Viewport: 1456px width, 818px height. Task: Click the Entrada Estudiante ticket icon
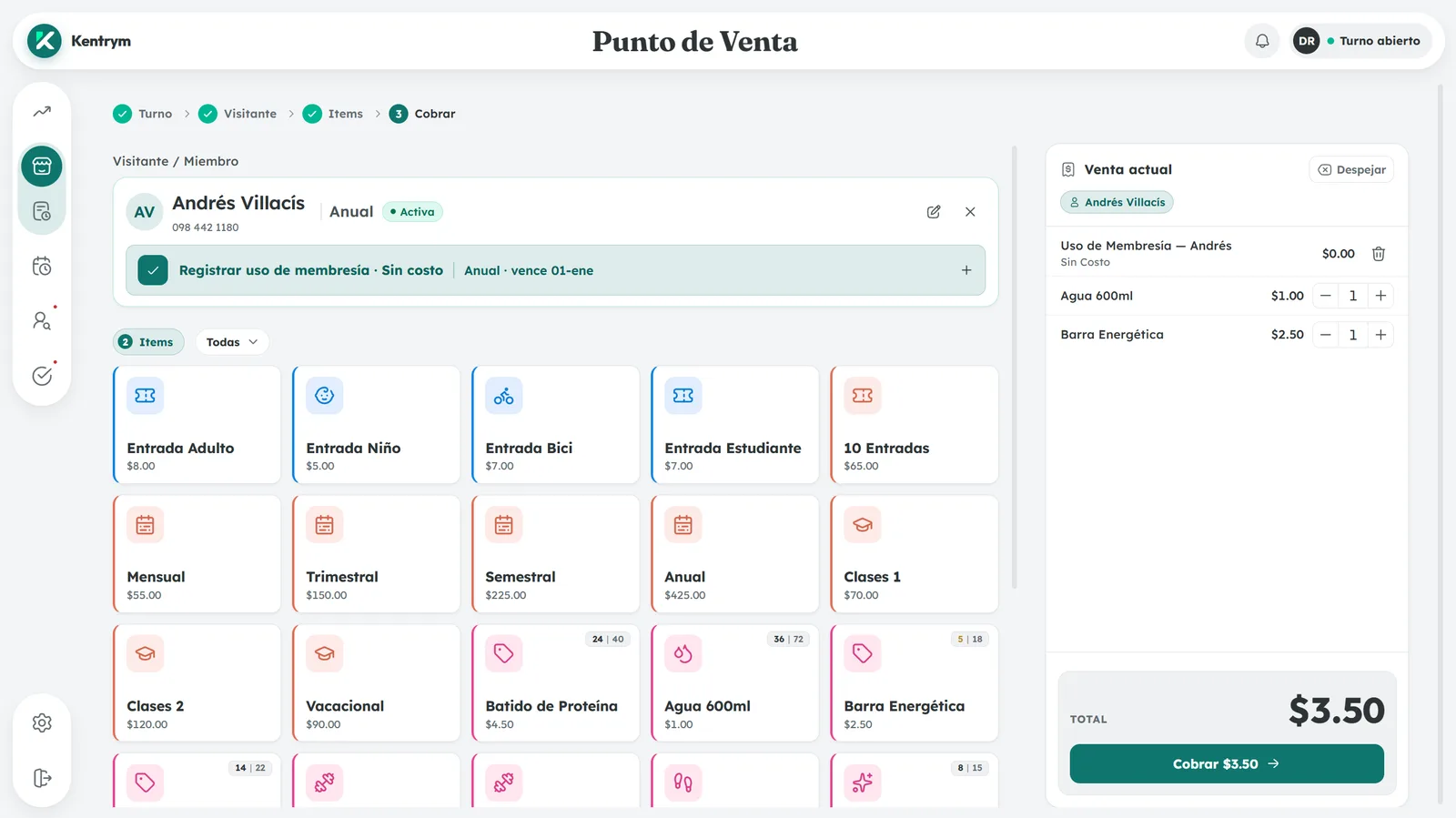tap(683, 396)
